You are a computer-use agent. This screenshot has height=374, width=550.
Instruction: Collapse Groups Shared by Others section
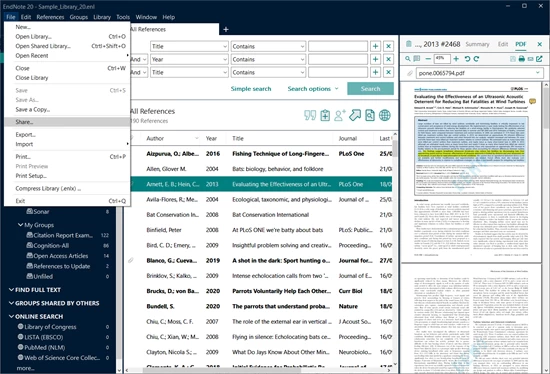tap(11, 303)
